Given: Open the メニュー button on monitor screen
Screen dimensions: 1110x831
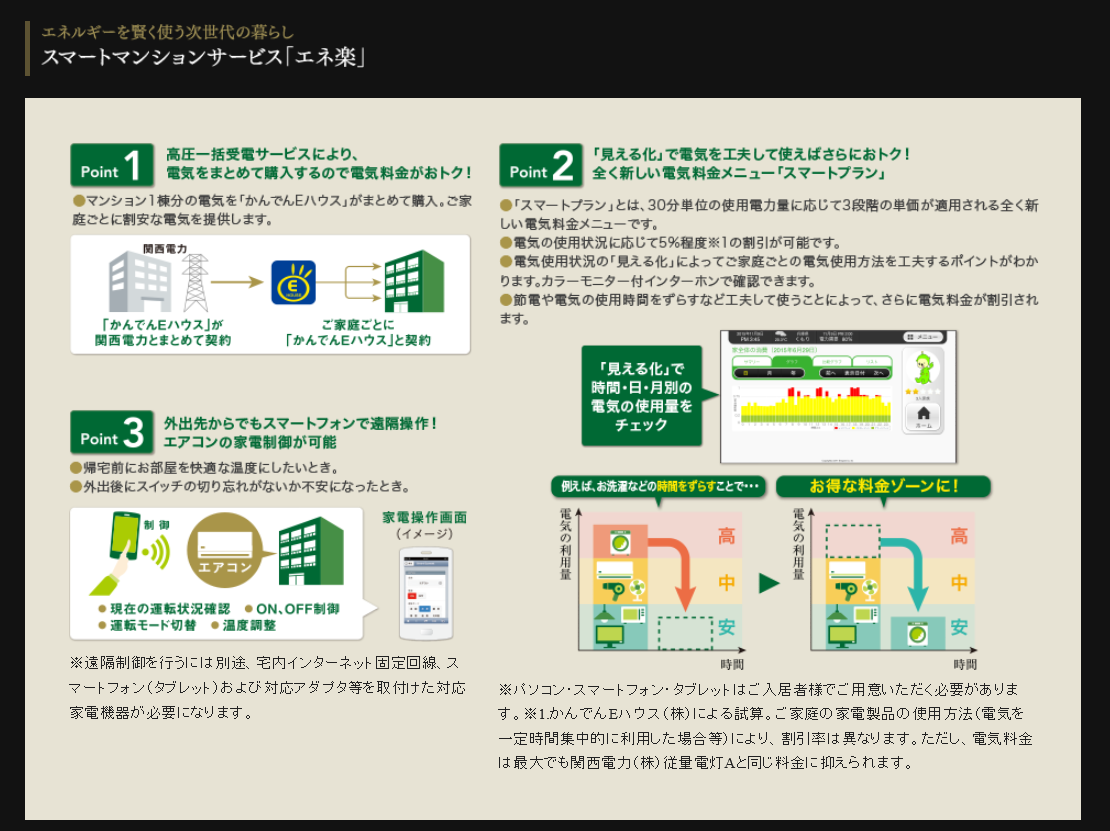Looking at the screenshot, I should [x=922, y=338].
